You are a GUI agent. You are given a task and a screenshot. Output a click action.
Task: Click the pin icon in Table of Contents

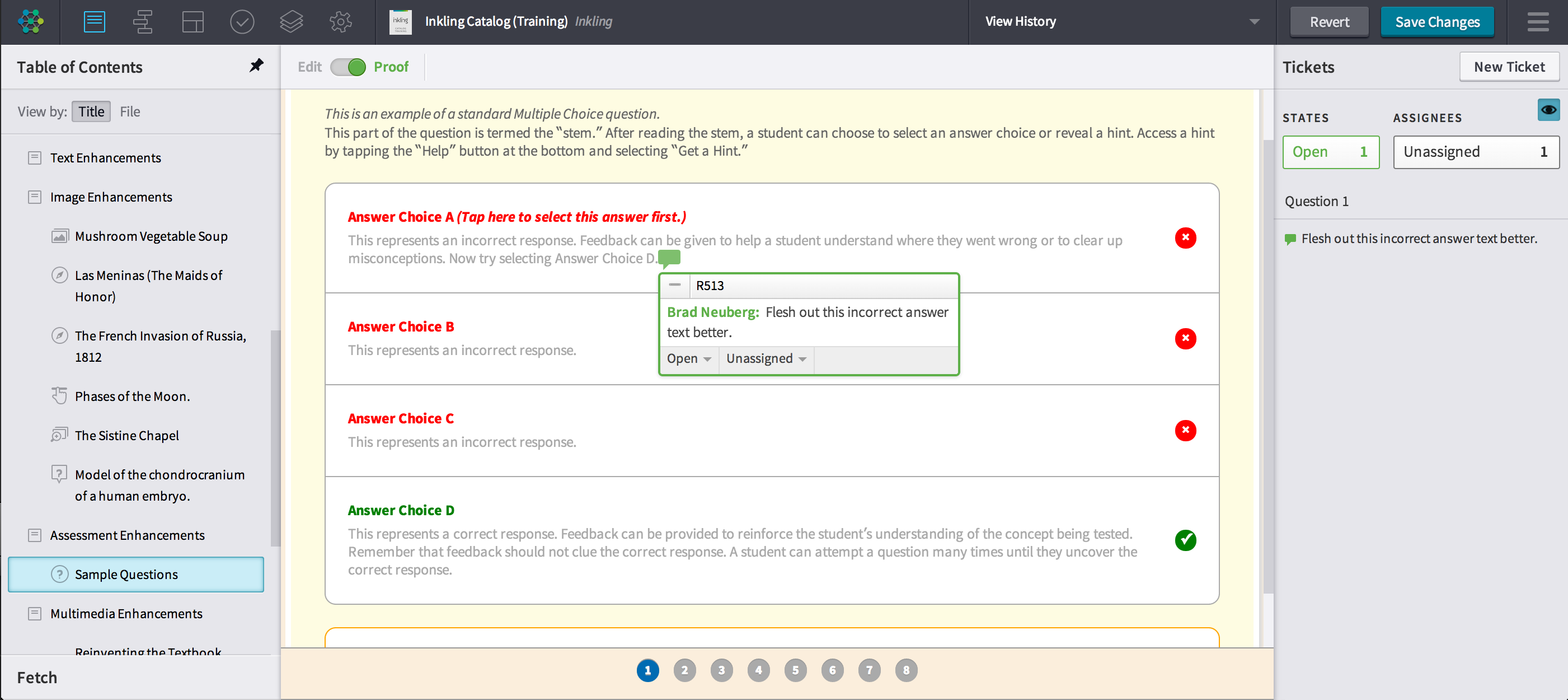tap(256, 65)
